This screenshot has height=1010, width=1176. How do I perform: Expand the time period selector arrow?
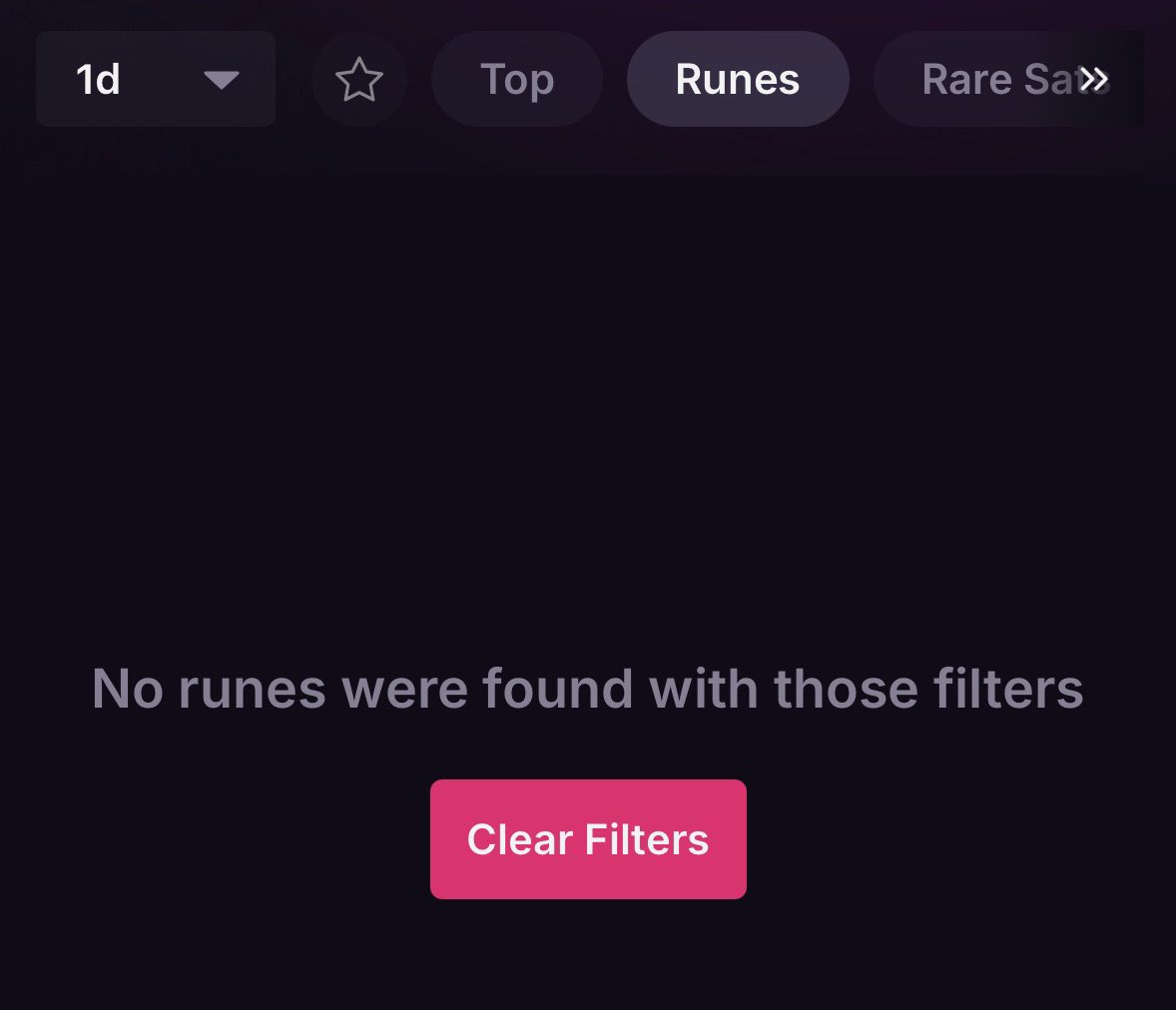coord(221,80)
